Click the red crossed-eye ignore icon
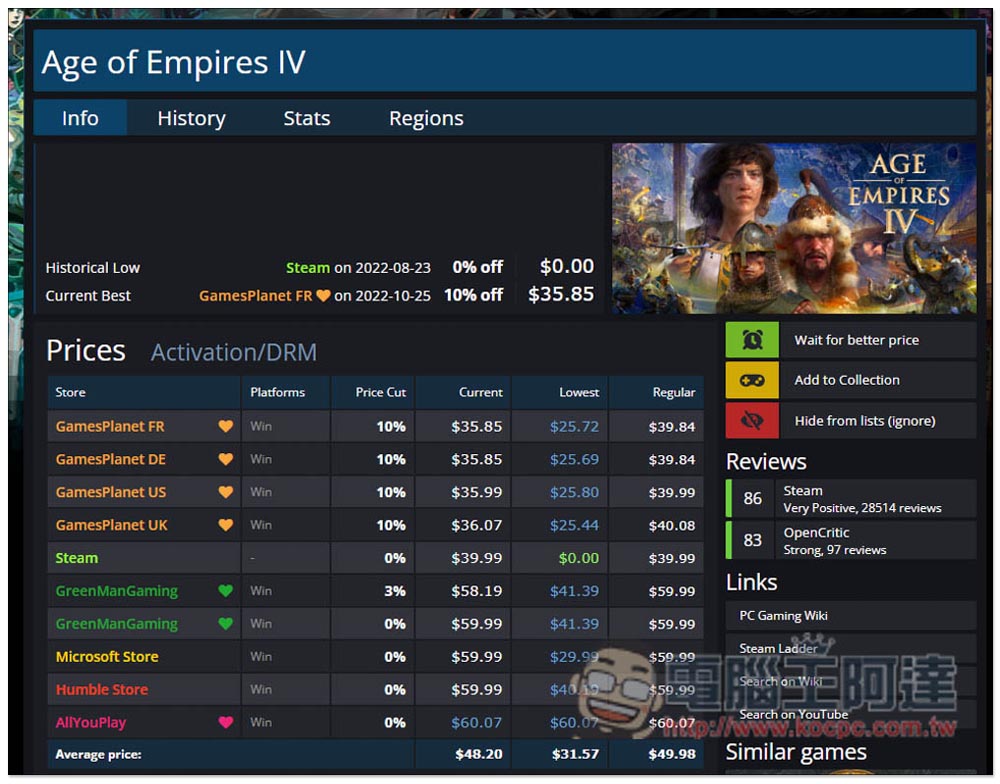The image size is (1000, 784). coord(752,420)
